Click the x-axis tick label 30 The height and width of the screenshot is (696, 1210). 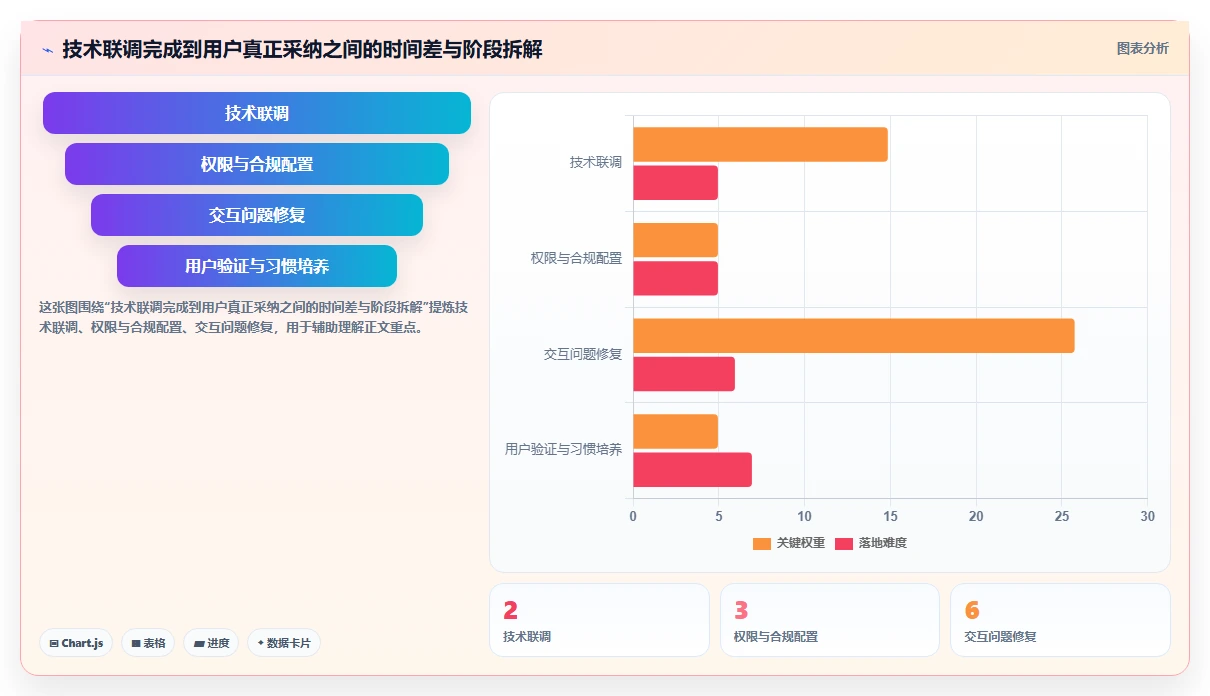(x=1147, y=516)
